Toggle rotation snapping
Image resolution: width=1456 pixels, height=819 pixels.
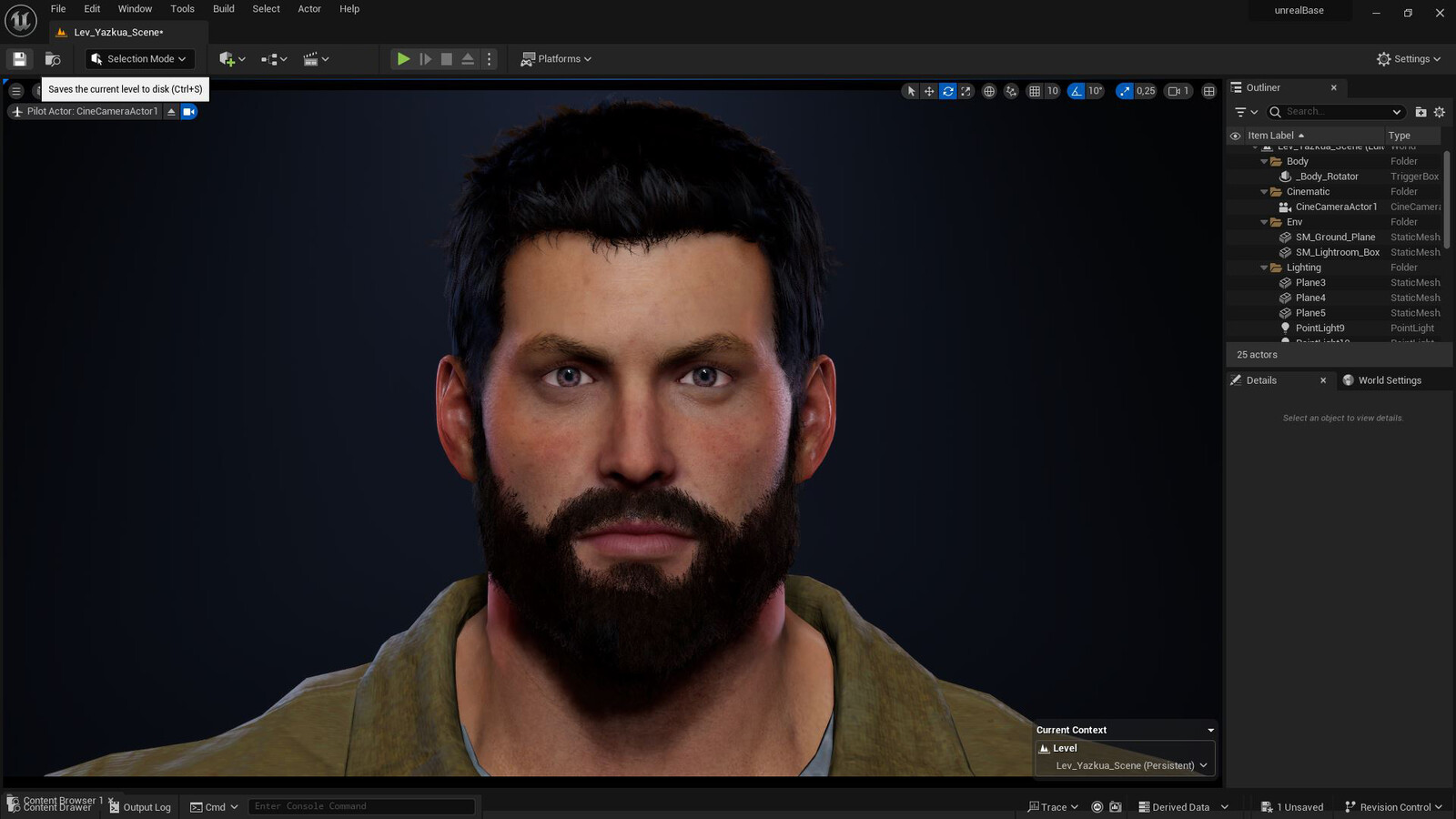[x=1077, y=91]
